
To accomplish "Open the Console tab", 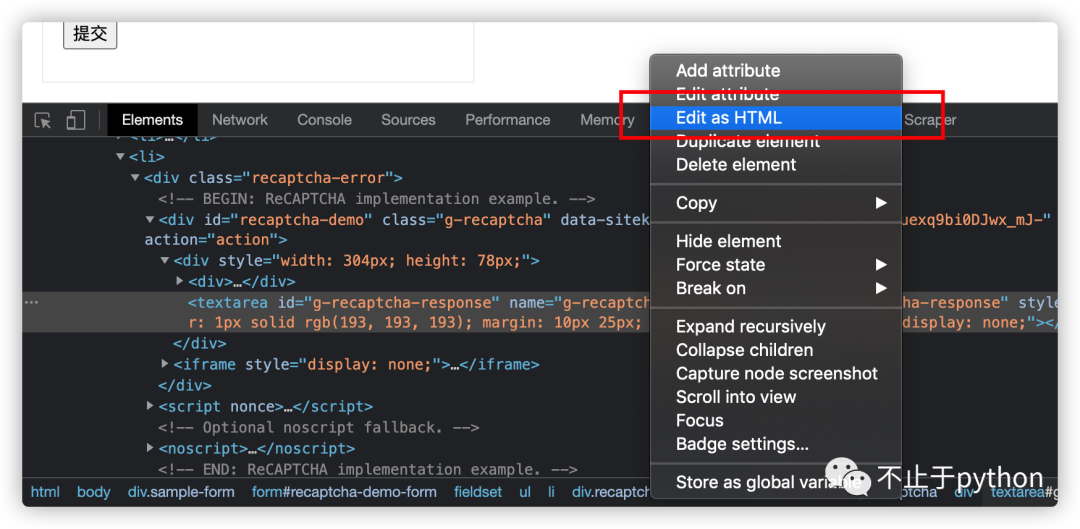I will coord(324,120).
